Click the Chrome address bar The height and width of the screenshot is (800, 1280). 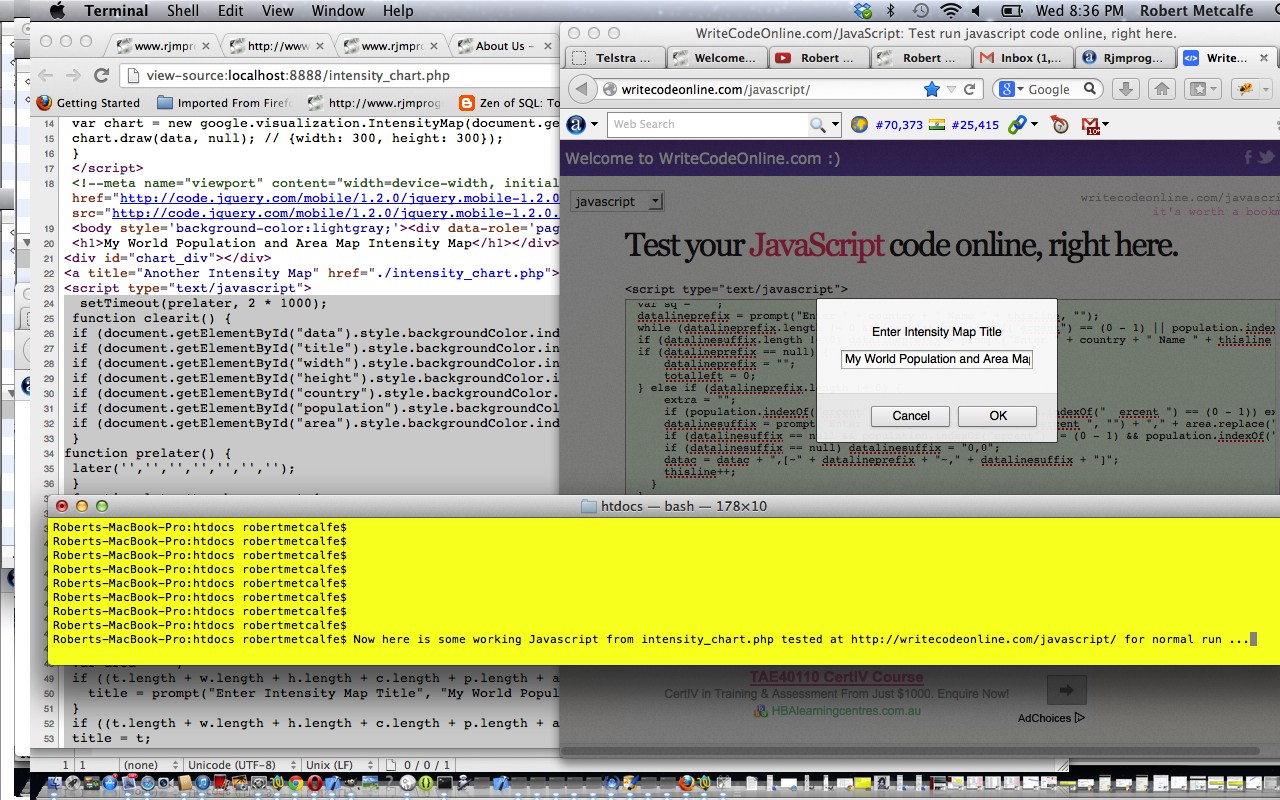[x=340, y=75]
